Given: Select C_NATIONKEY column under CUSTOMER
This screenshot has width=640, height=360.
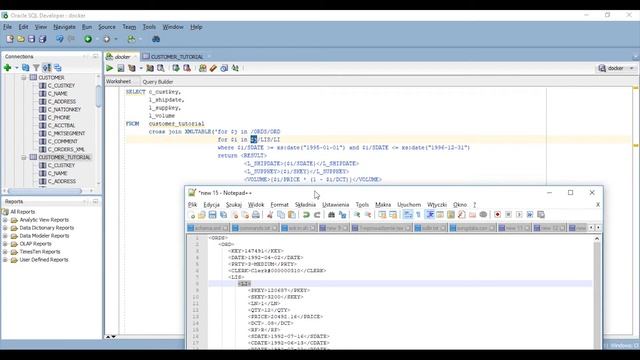Looking at the screenshot, I should point(64,109).
